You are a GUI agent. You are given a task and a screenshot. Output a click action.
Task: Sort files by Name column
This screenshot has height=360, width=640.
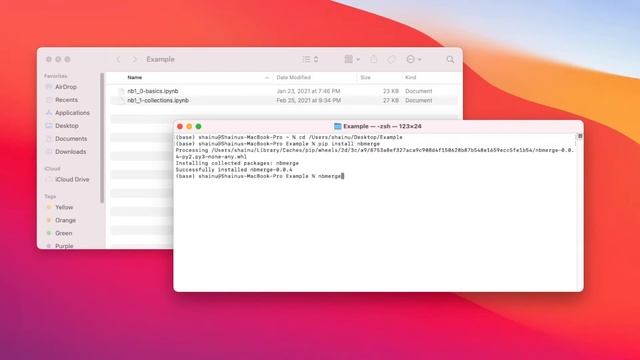click(x=135, y=78)
